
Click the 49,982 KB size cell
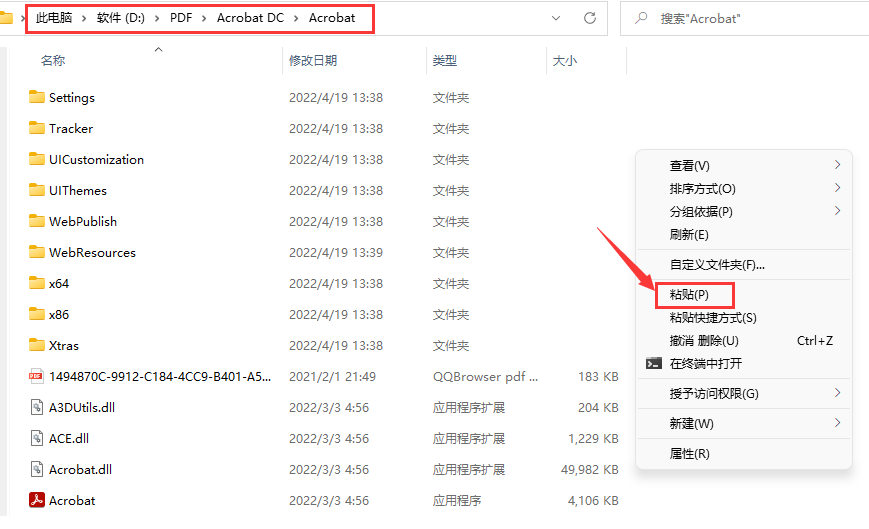point(590,470)
